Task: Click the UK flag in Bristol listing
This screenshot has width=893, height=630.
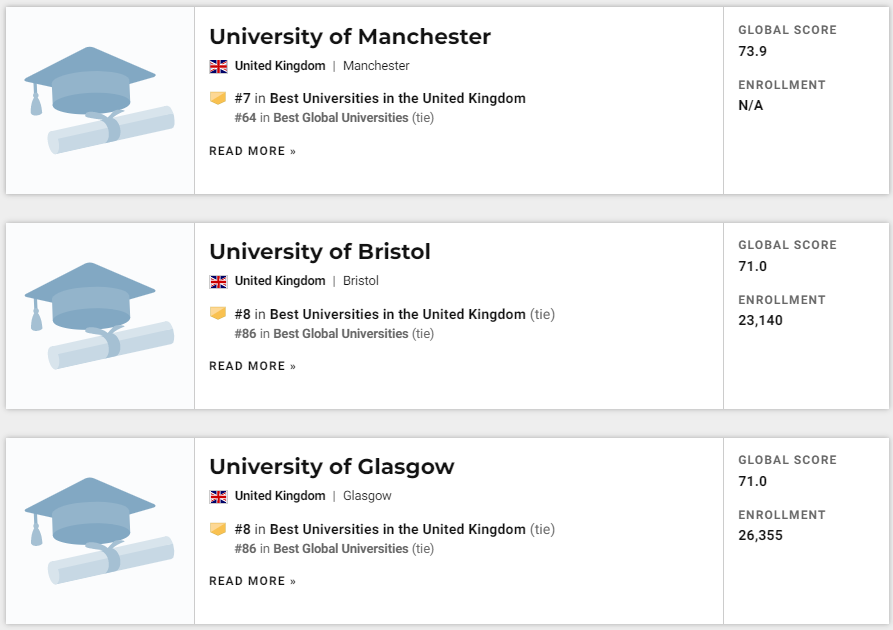Action: [x=218, y=281]
